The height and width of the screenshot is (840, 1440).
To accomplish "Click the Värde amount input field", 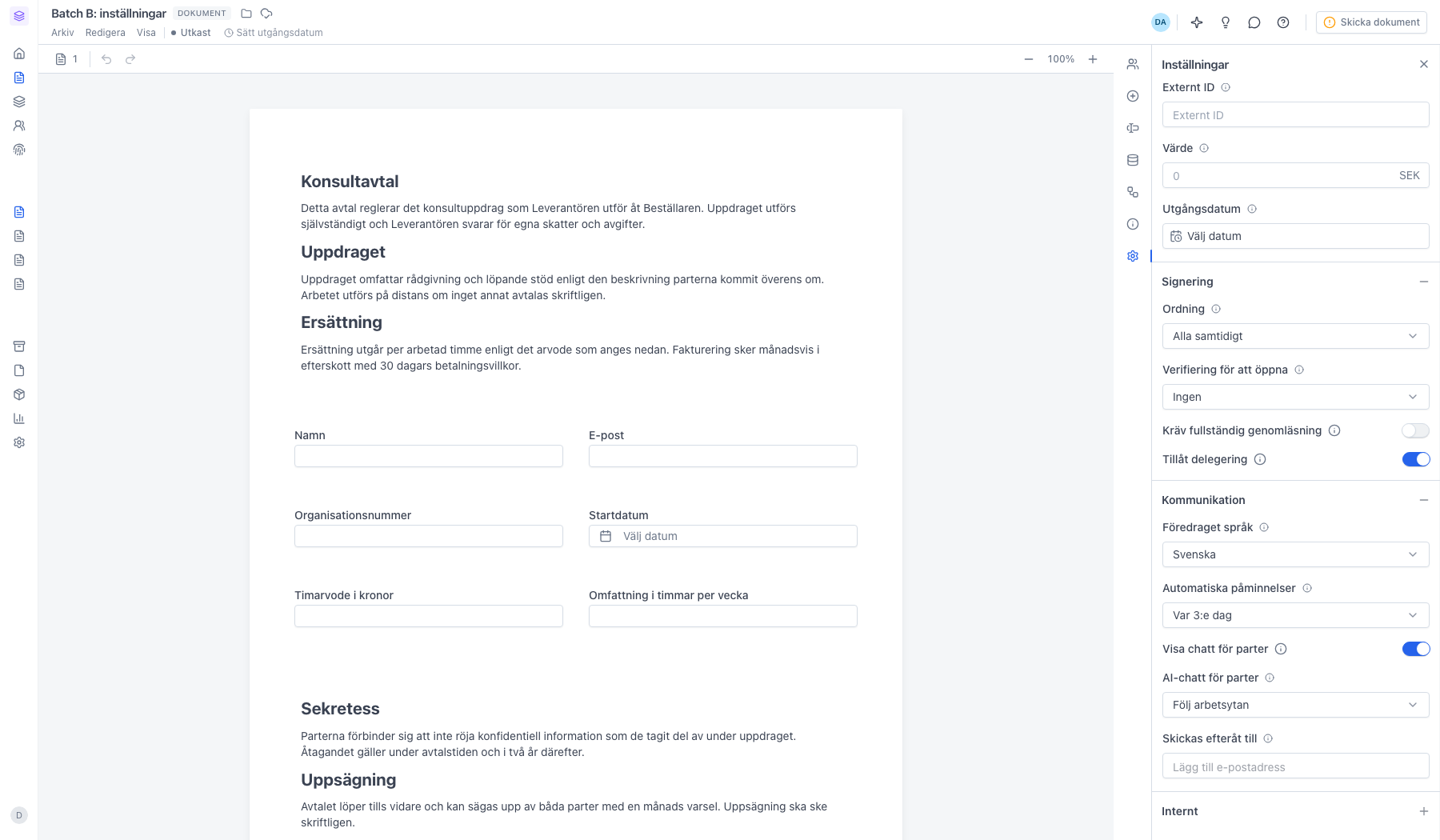I will [1295, 175].
